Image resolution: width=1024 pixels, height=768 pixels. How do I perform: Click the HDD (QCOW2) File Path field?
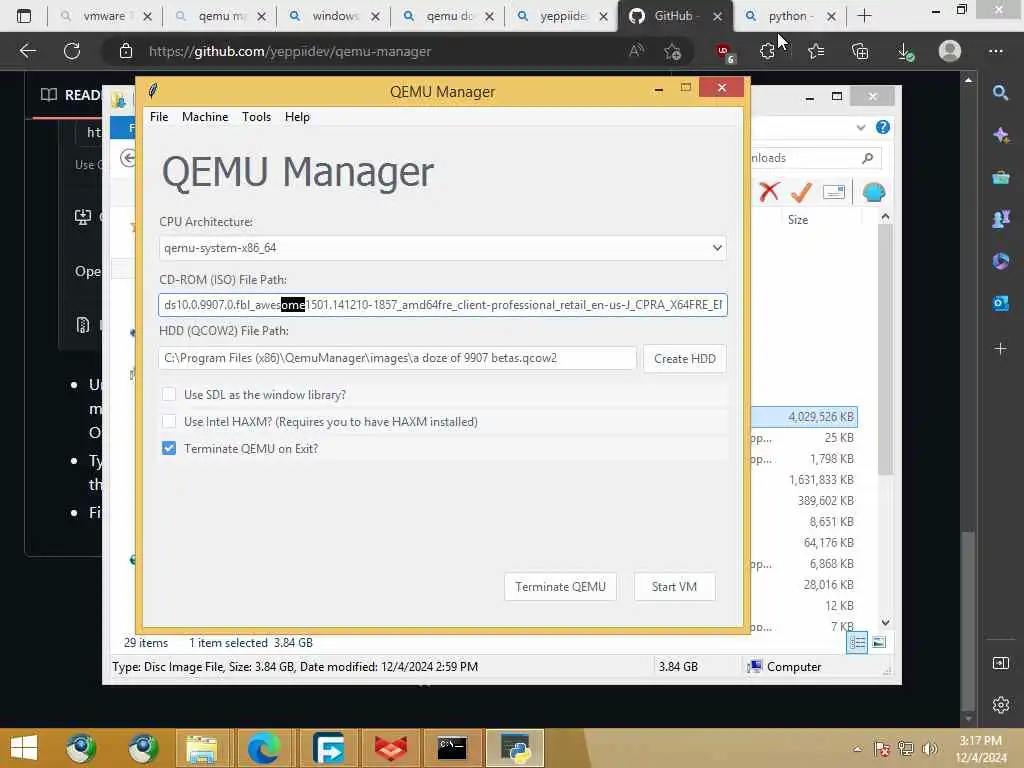point(397,358)
